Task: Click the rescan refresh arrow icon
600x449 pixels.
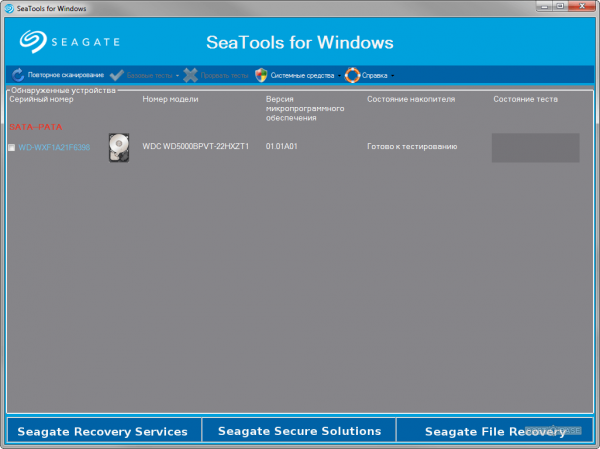Action: tap(18, 75)
